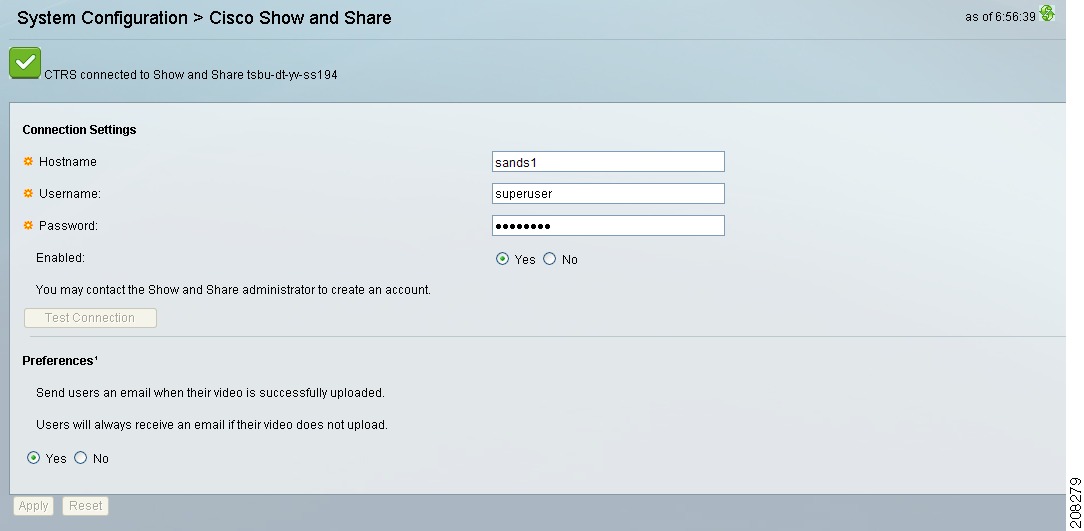Click the Username field containing superuser
Image resolution: width=1084 pixels, height=531 pixels.
tap(608, 194)
